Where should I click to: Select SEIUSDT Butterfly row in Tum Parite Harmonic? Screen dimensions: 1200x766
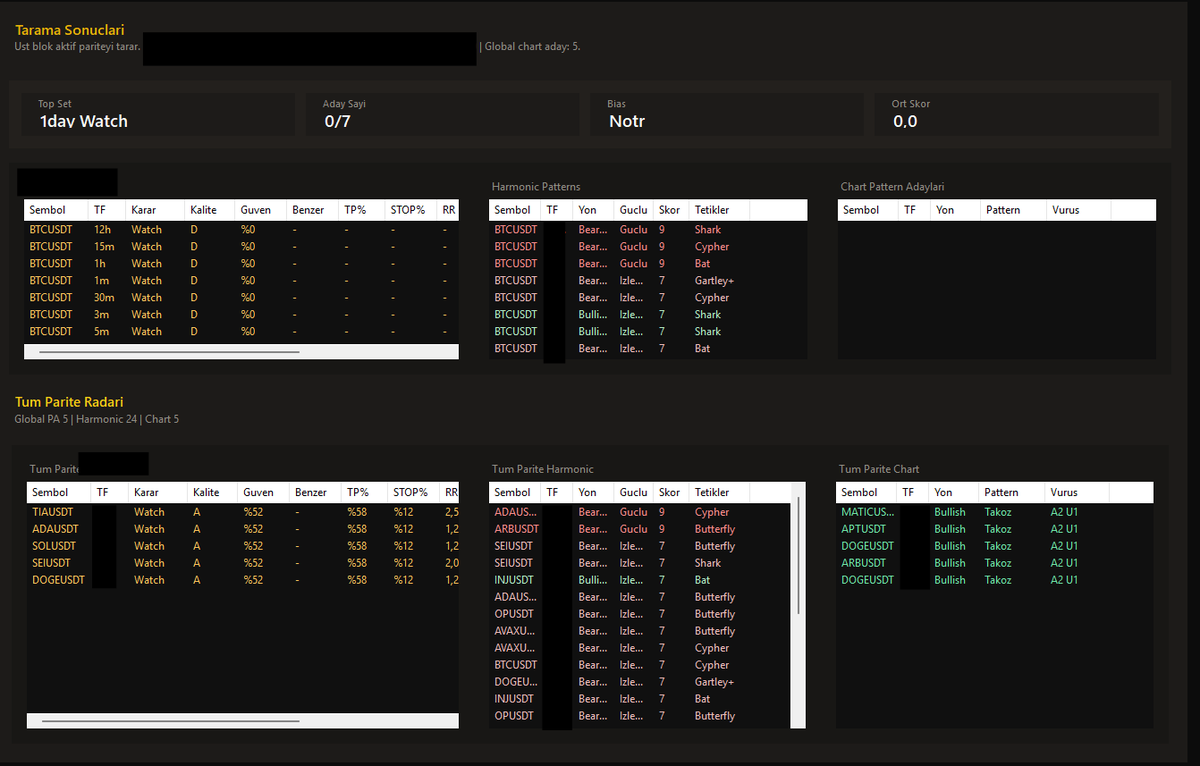[640, 545]
